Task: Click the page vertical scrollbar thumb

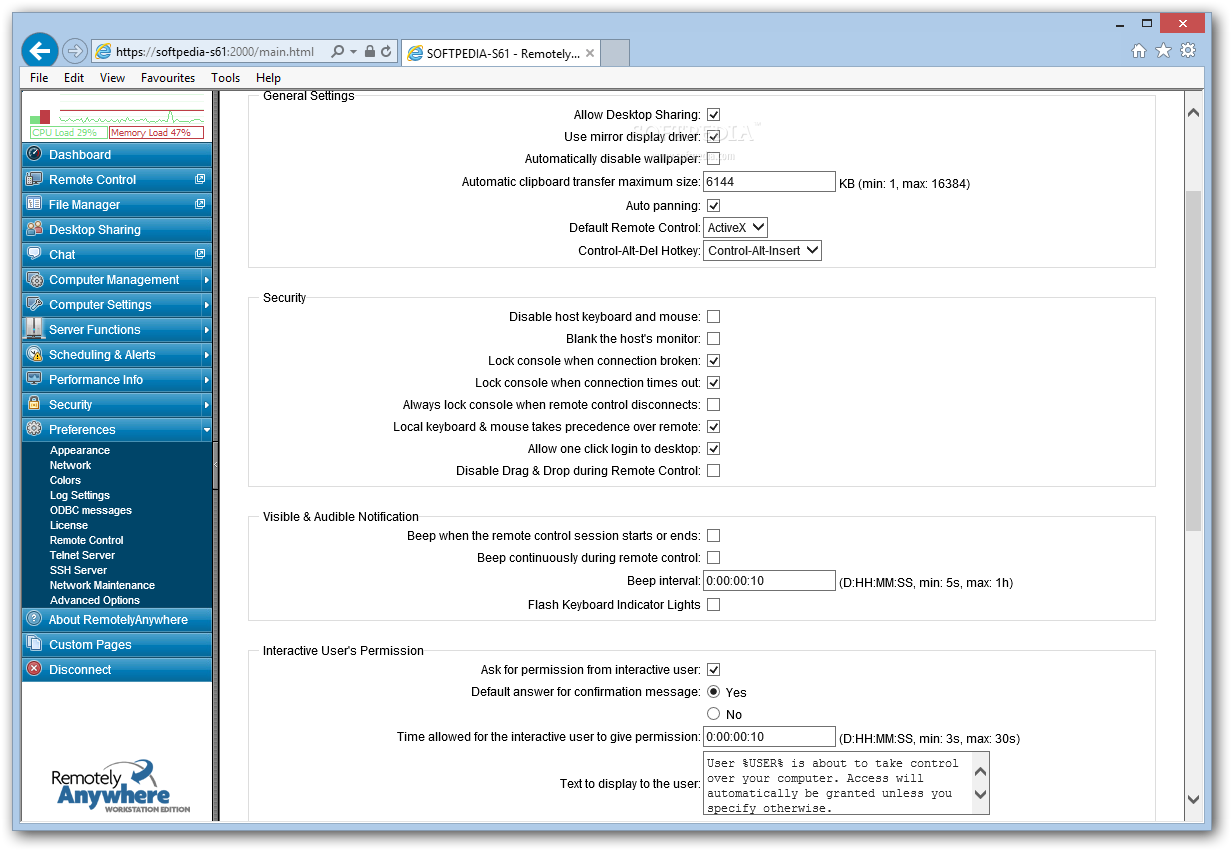Action: tap(1193, 360)
